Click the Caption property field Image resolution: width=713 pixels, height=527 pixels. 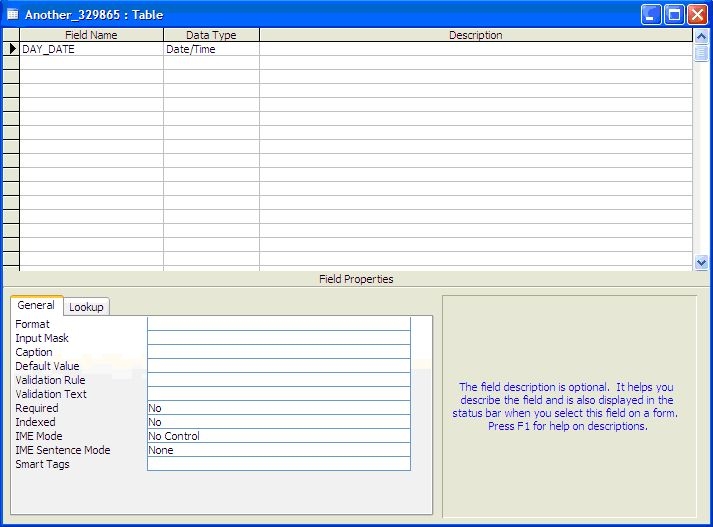click(278, 352)
